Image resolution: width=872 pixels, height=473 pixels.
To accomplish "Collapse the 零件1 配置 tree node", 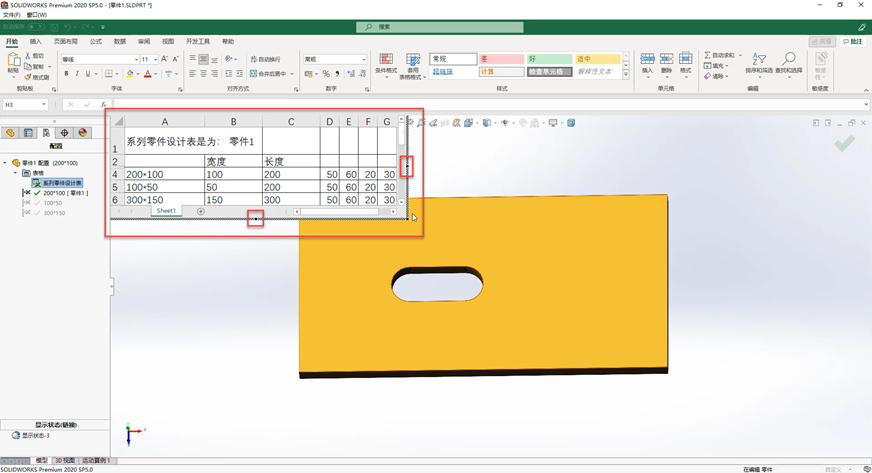I will [5, 163].
